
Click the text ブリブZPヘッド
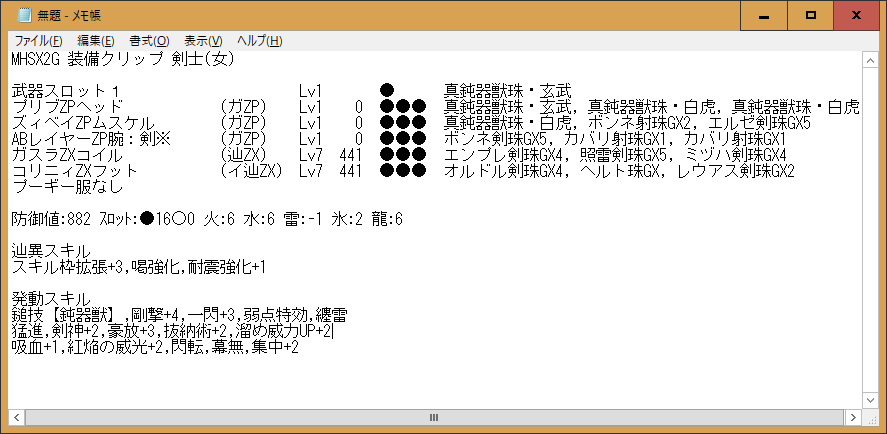coord(67,106)
